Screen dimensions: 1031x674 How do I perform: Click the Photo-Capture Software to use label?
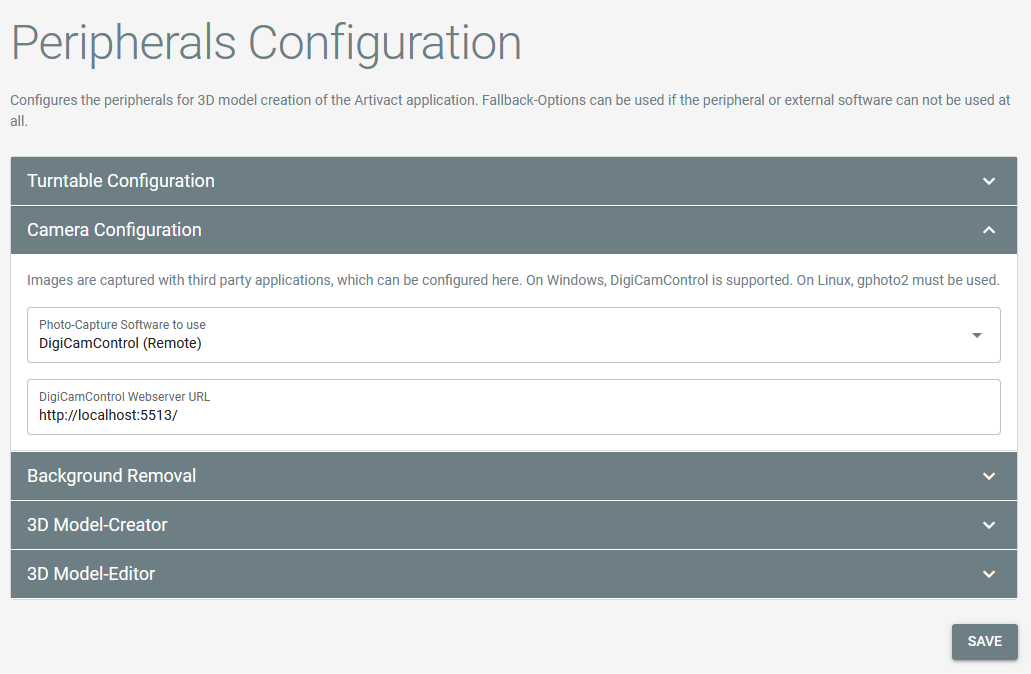click(122, 325)
